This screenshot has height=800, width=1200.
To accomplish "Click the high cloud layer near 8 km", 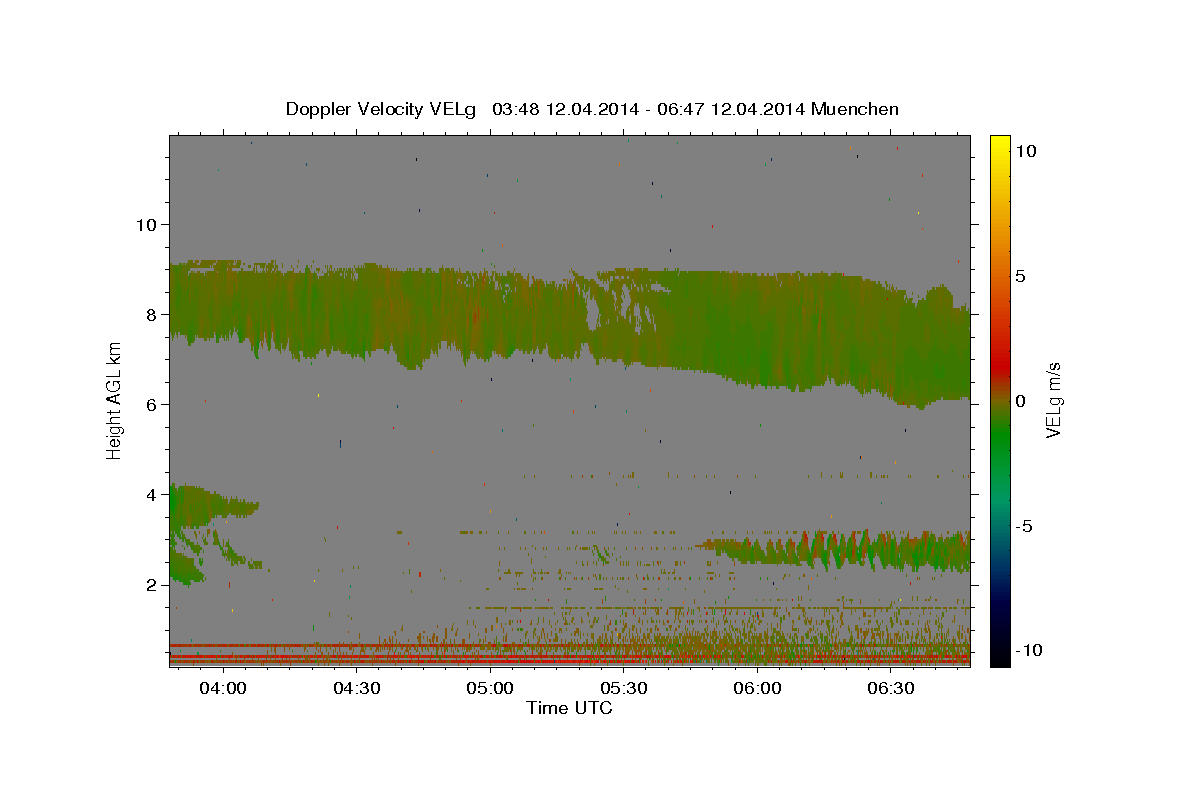I will click(570, 325).
